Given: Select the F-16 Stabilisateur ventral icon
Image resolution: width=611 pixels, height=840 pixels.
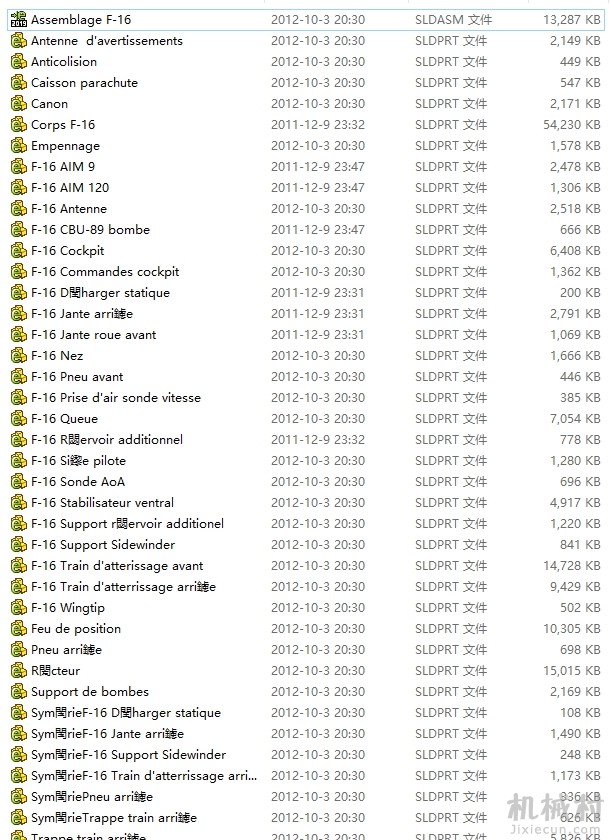Looking at the screenshot, I should pyautogui.click(x=19, y=502).
